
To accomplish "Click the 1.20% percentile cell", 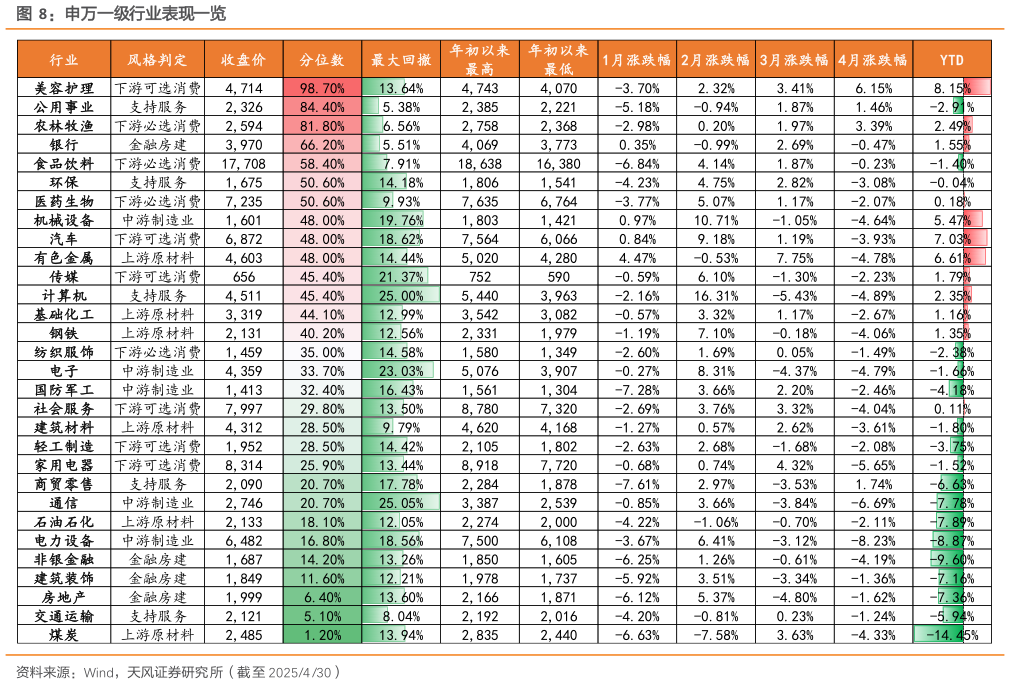I will click(322, 635).
